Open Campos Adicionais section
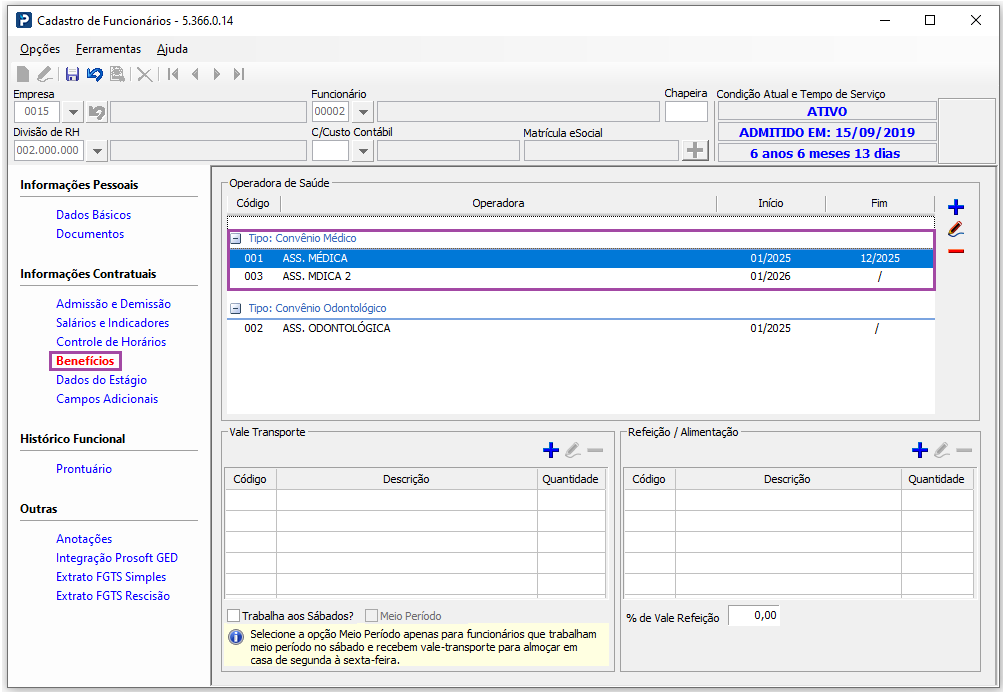Image resolution: width=1006 pixels, height=693 pixels. 107,399
